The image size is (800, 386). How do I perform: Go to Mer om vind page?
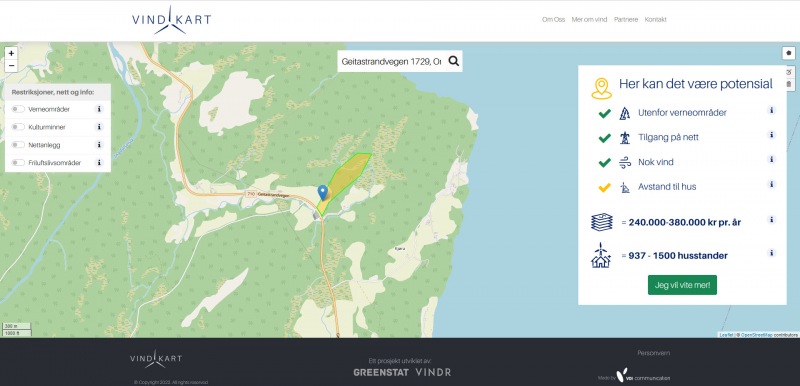click(589, 20)
